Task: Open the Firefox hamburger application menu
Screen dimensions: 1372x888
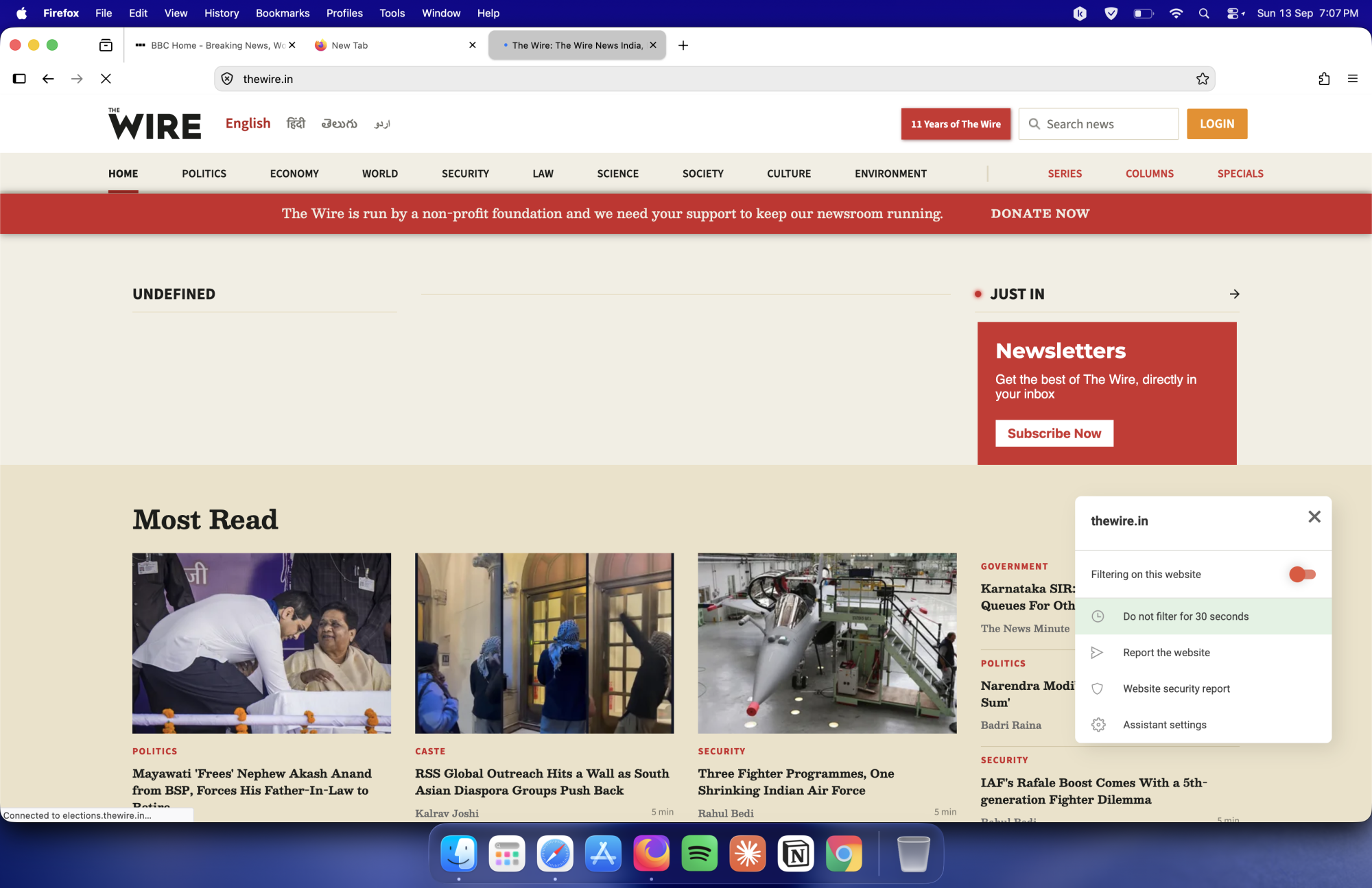Action: point(1353,79)
